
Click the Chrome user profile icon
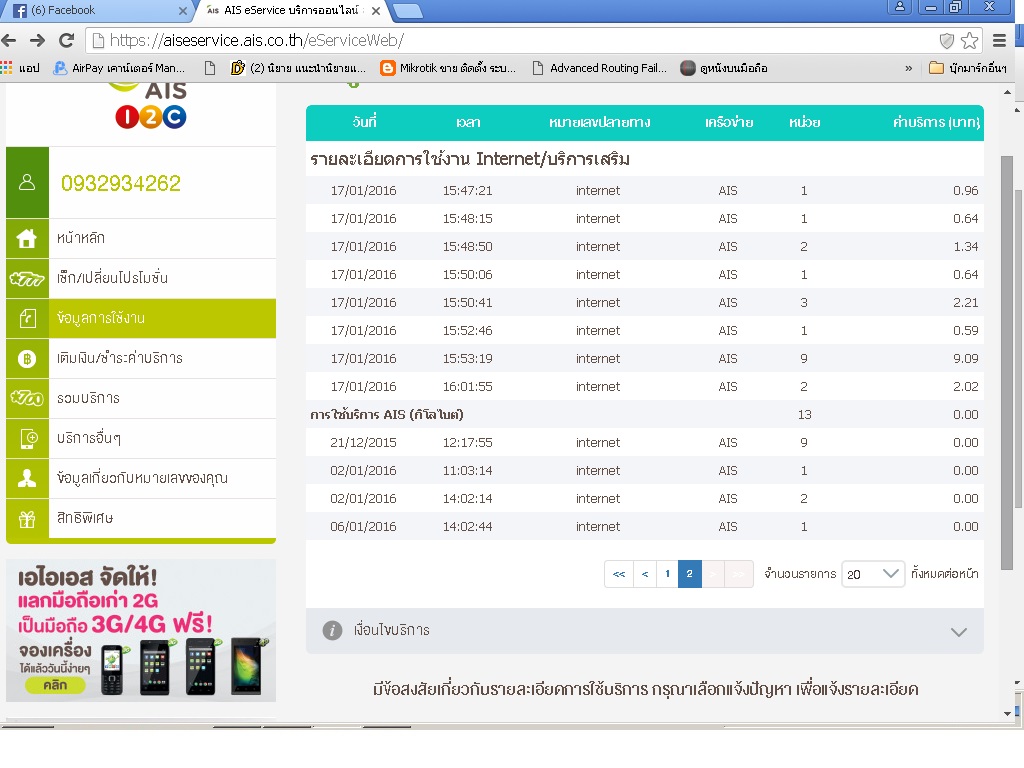900,7
